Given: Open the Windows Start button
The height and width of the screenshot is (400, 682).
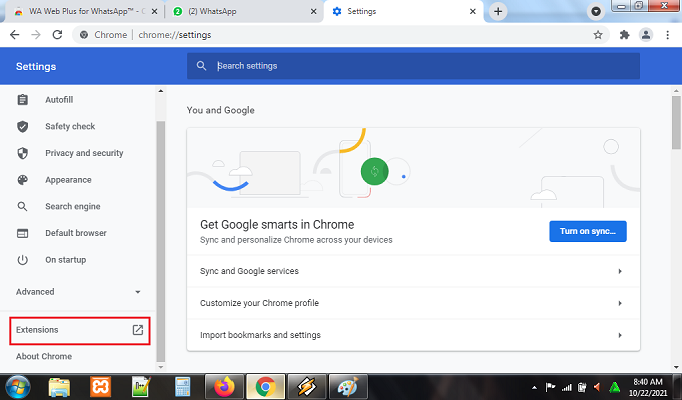Looking at the screenshot, I should click(x=17, y=387).
